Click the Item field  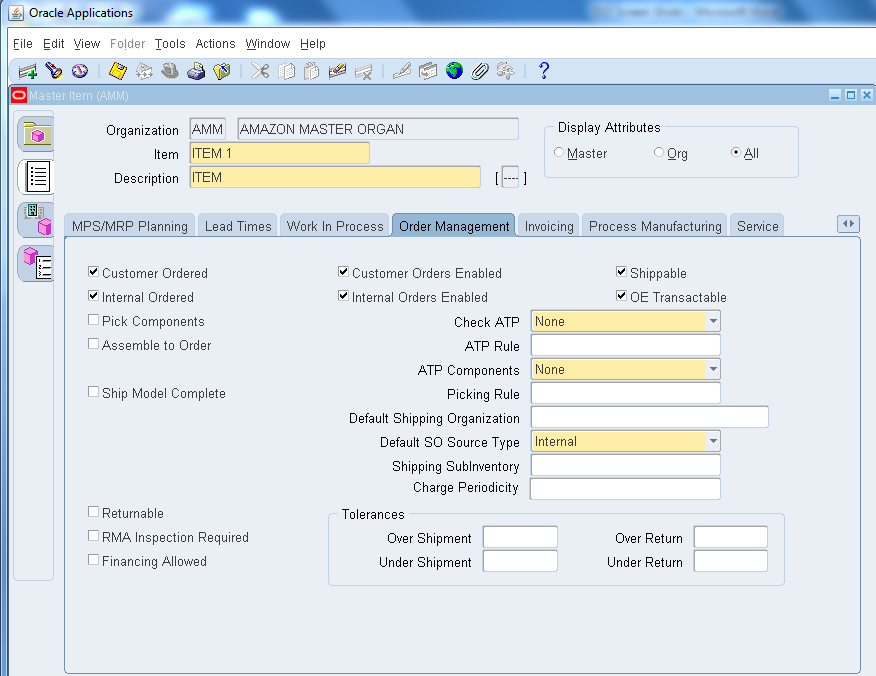click(279, 153)
